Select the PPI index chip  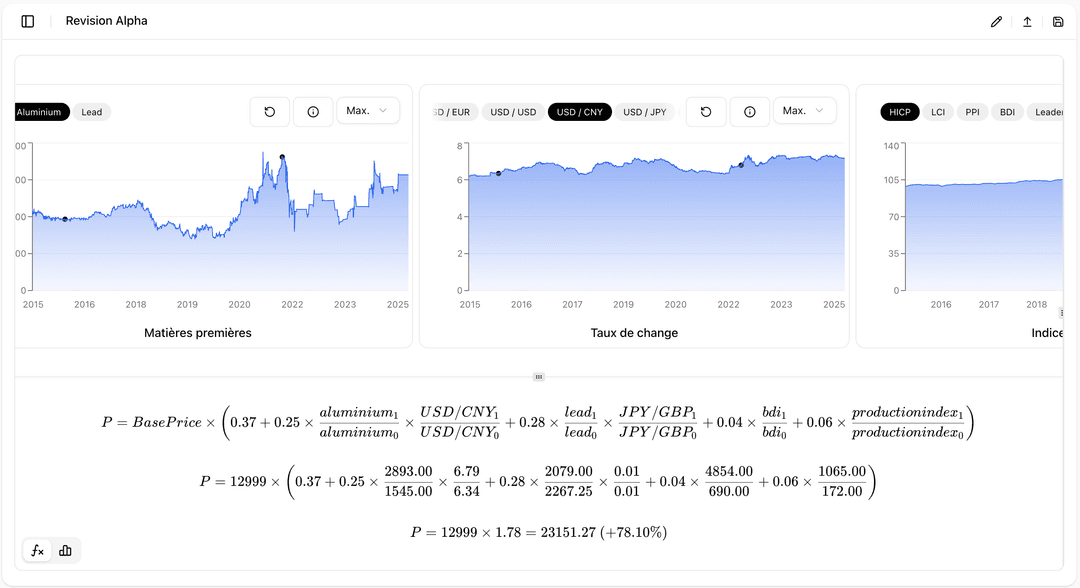[x=973, y=112]
